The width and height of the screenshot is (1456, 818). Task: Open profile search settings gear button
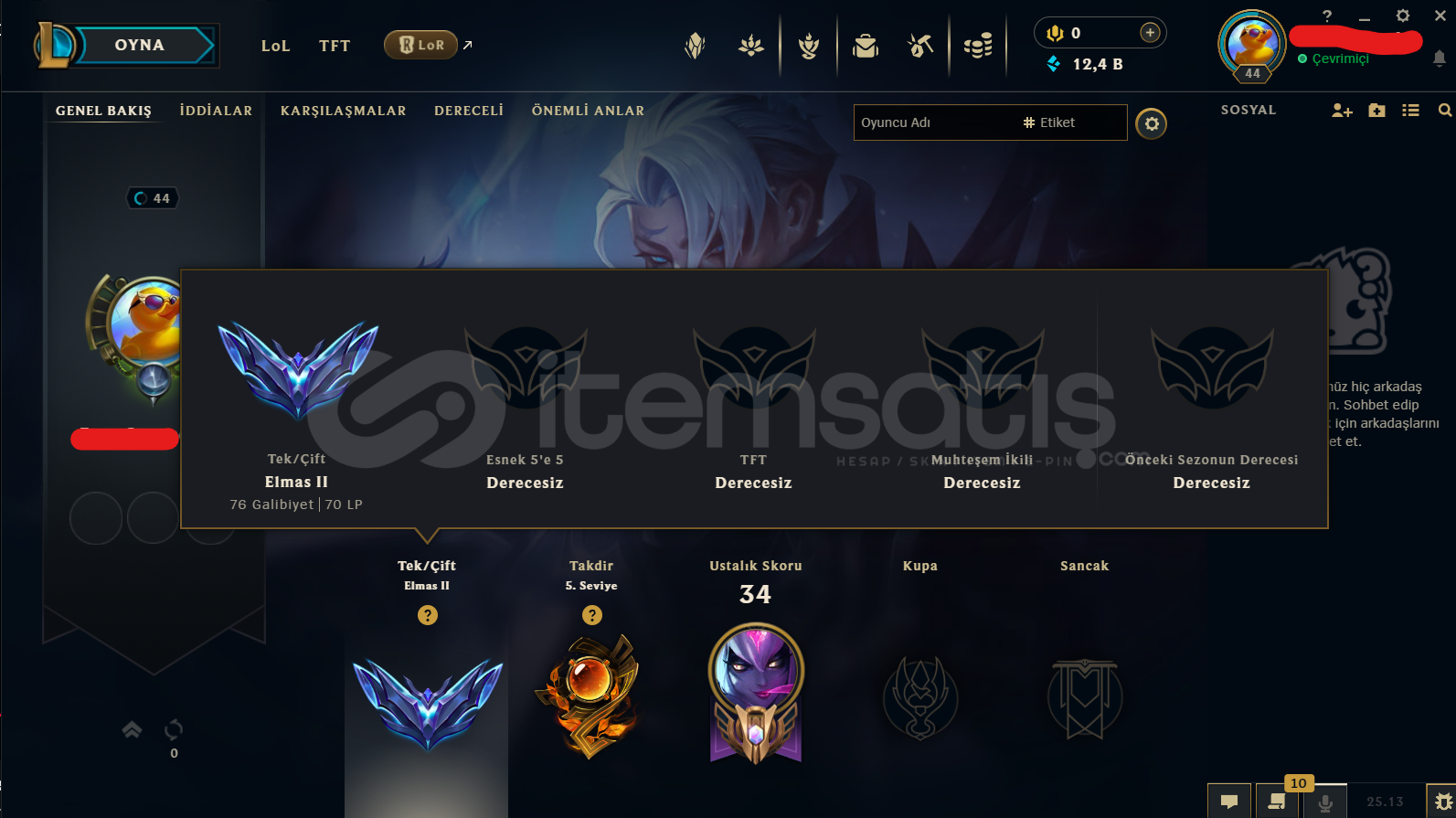(1152, 123)
